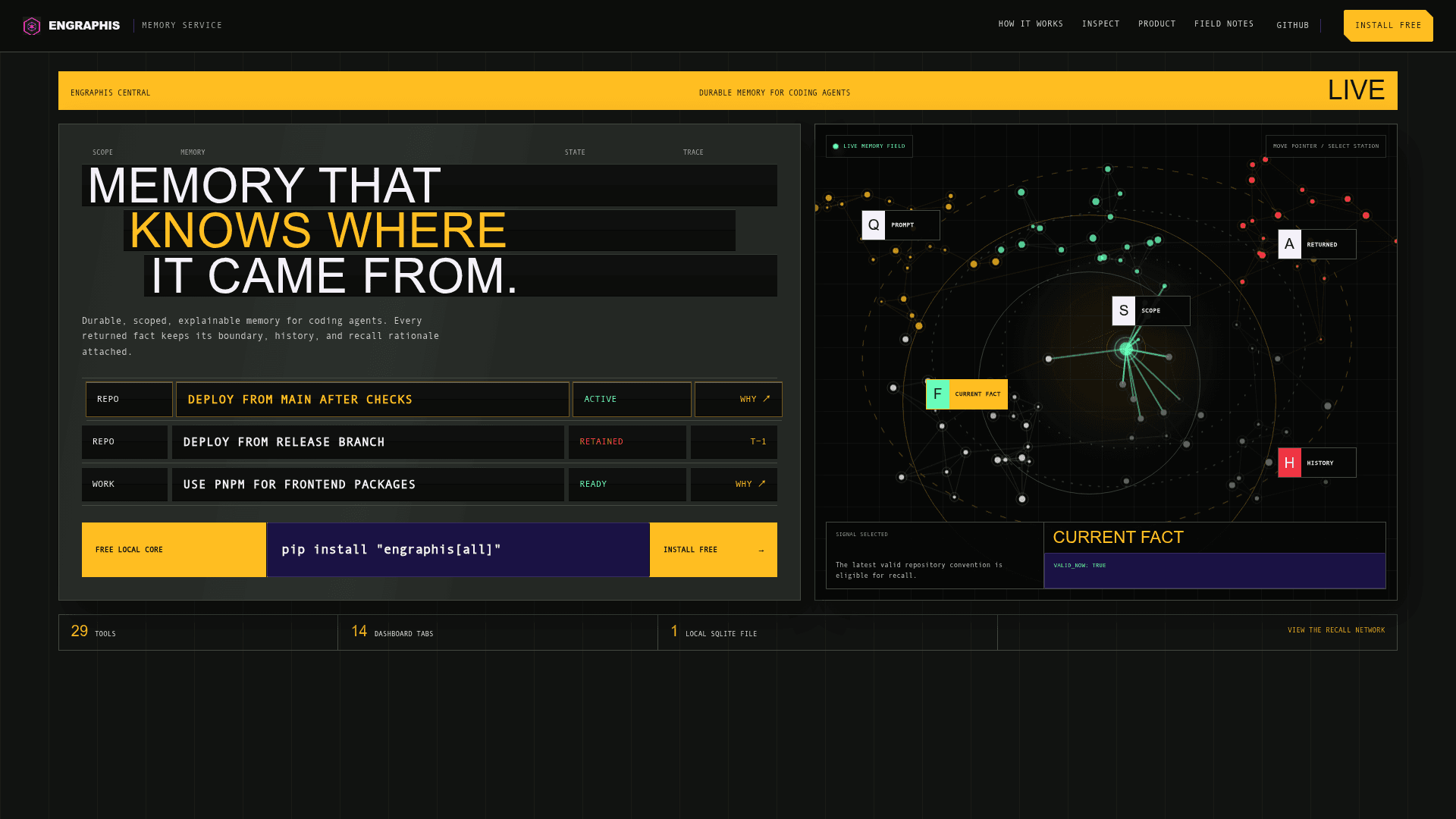Click the LIVE banner label

coord(1356,90)
